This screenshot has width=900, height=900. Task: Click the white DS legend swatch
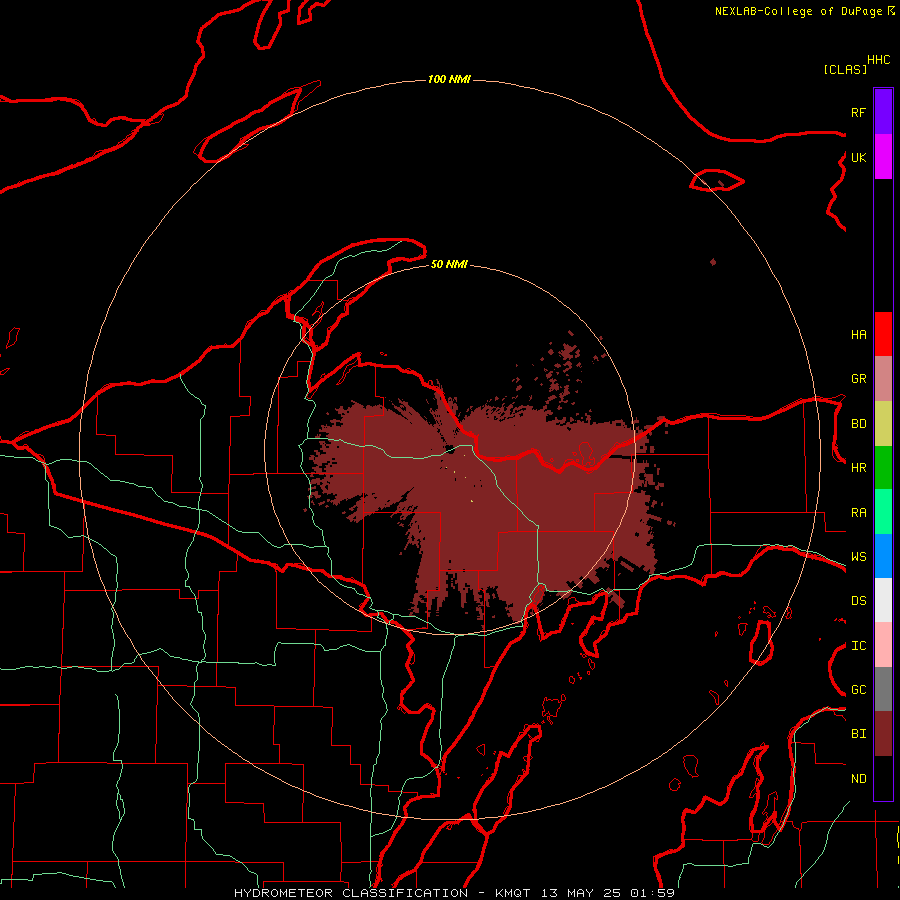883,600
